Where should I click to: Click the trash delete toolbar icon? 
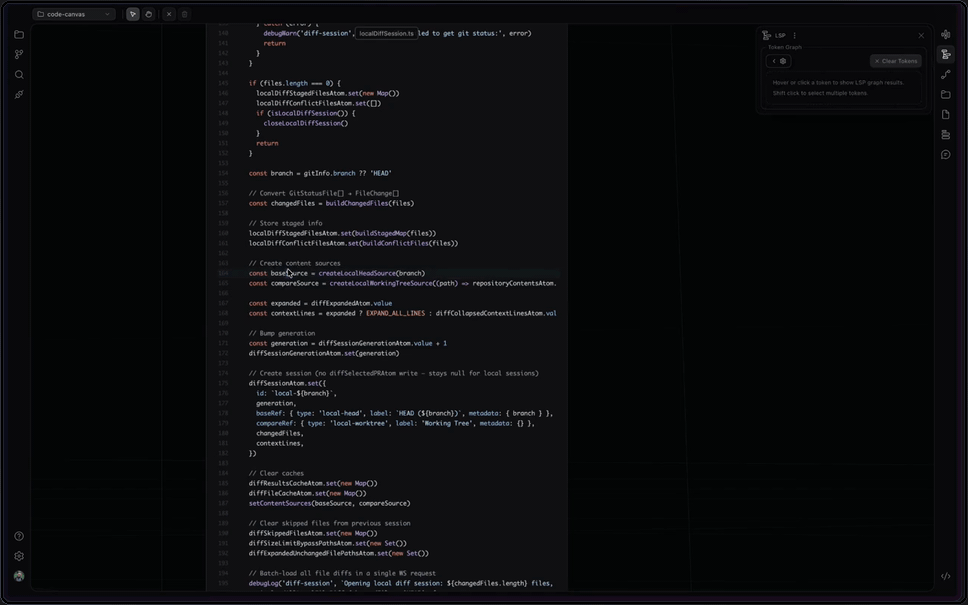(185, 14)
